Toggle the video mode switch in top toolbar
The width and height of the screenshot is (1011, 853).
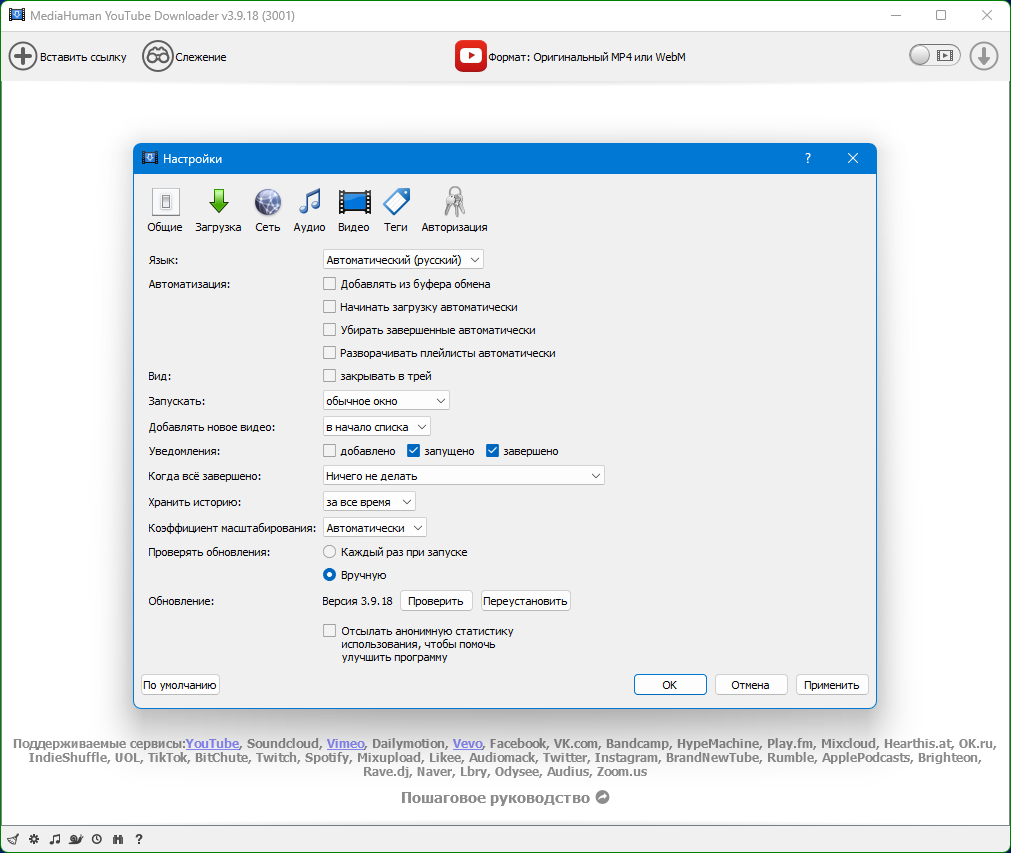click(x=934, y=56)
